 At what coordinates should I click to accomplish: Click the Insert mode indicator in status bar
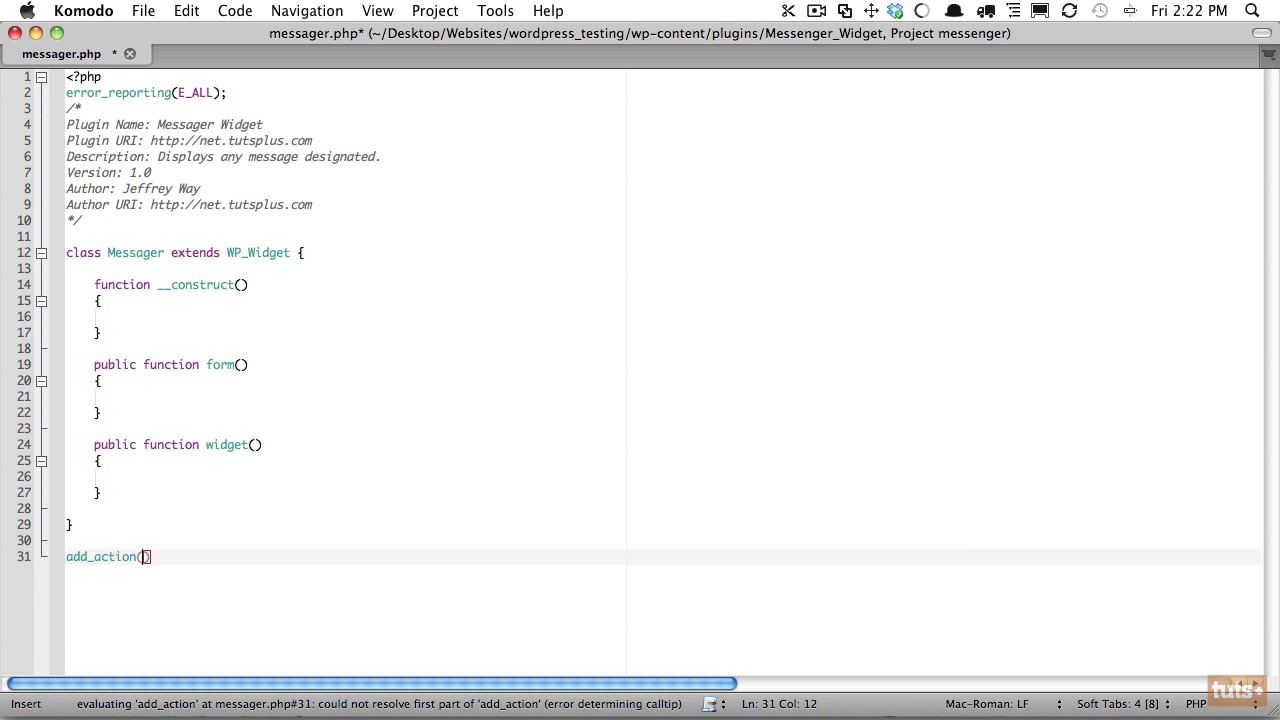tap(27, 704)
